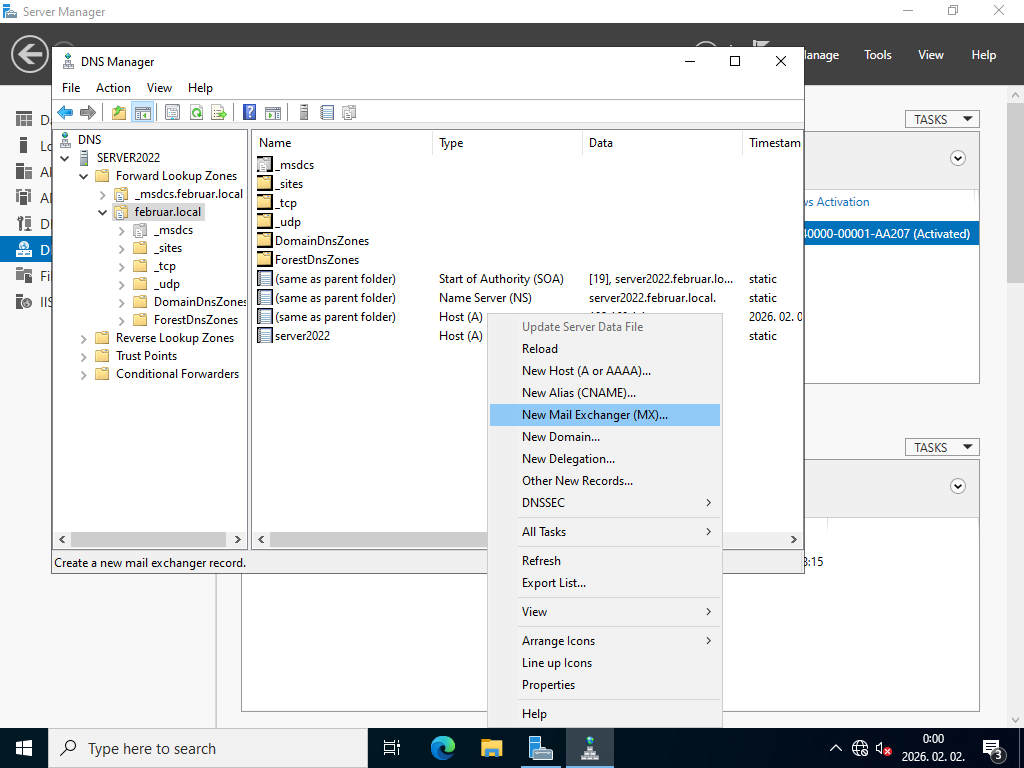Open the Action menu in DNS Manager
This screenshot has width=1024, height=768.
tap(113, 88)
